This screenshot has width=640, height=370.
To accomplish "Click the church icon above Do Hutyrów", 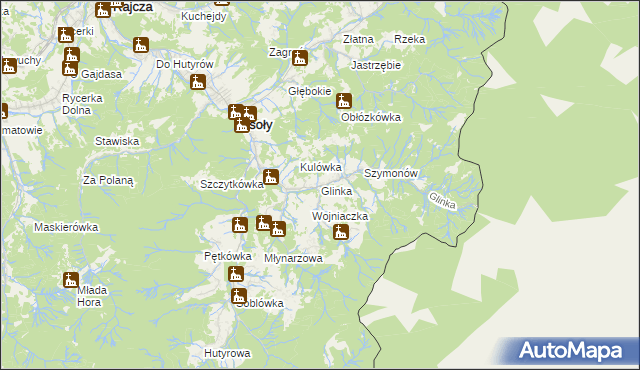I will point(141,45).
